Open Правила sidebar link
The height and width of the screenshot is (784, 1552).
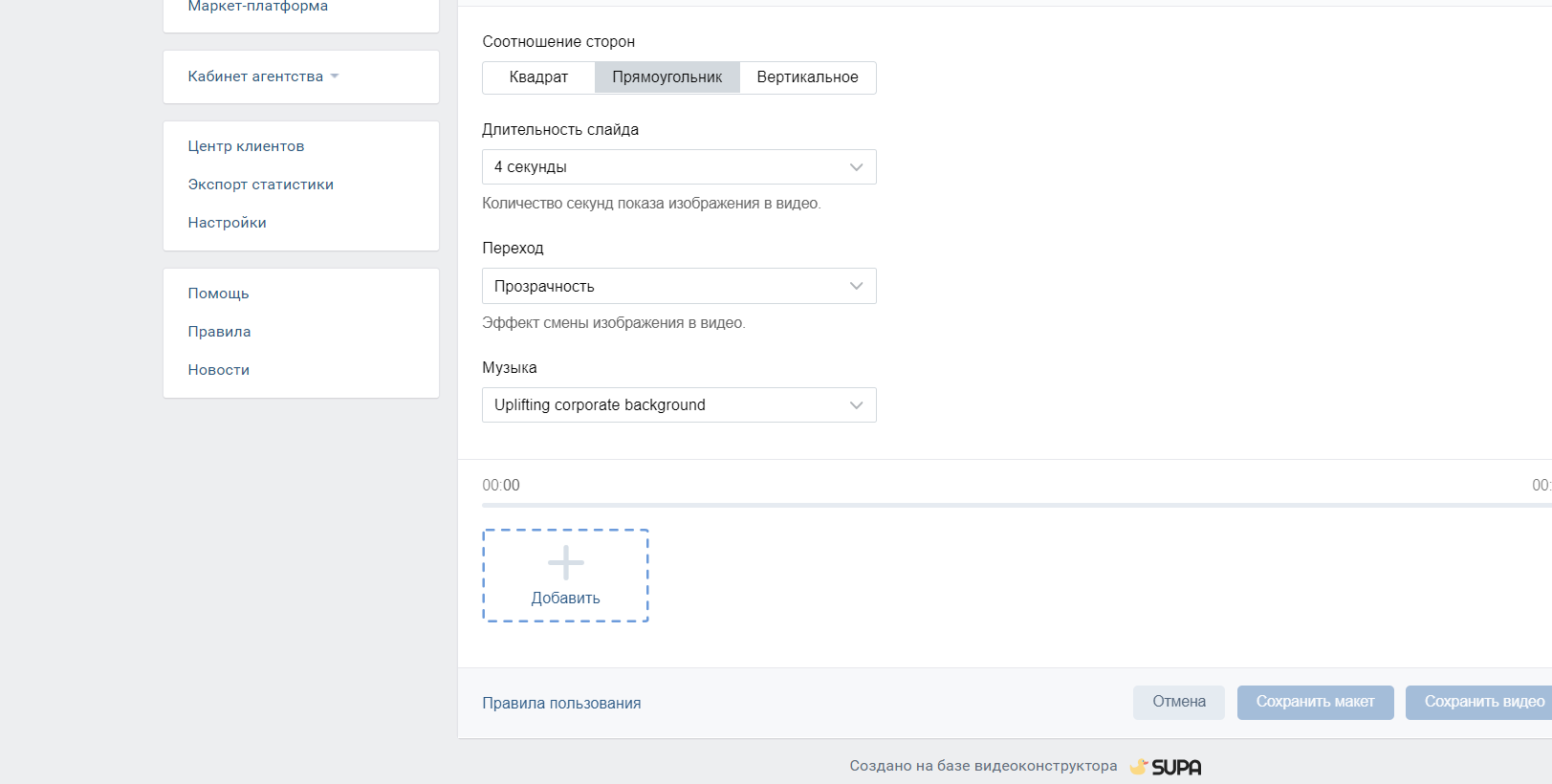[x=219, y=332]
